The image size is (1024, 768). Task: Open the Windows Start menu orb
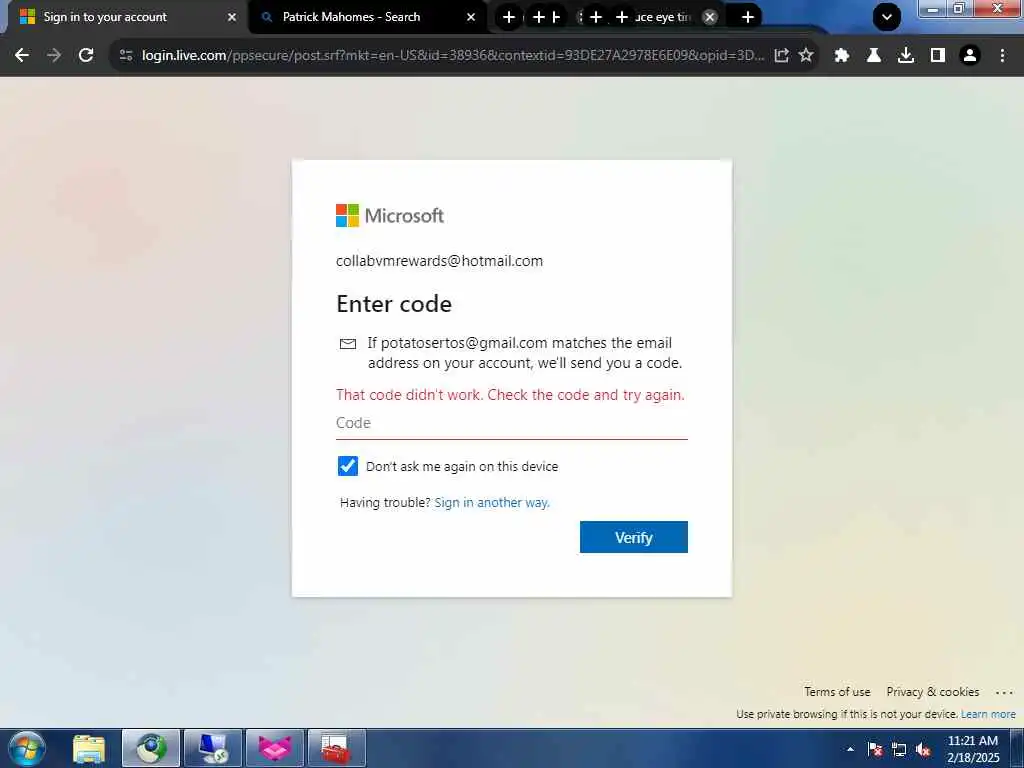tap(27, 748)
